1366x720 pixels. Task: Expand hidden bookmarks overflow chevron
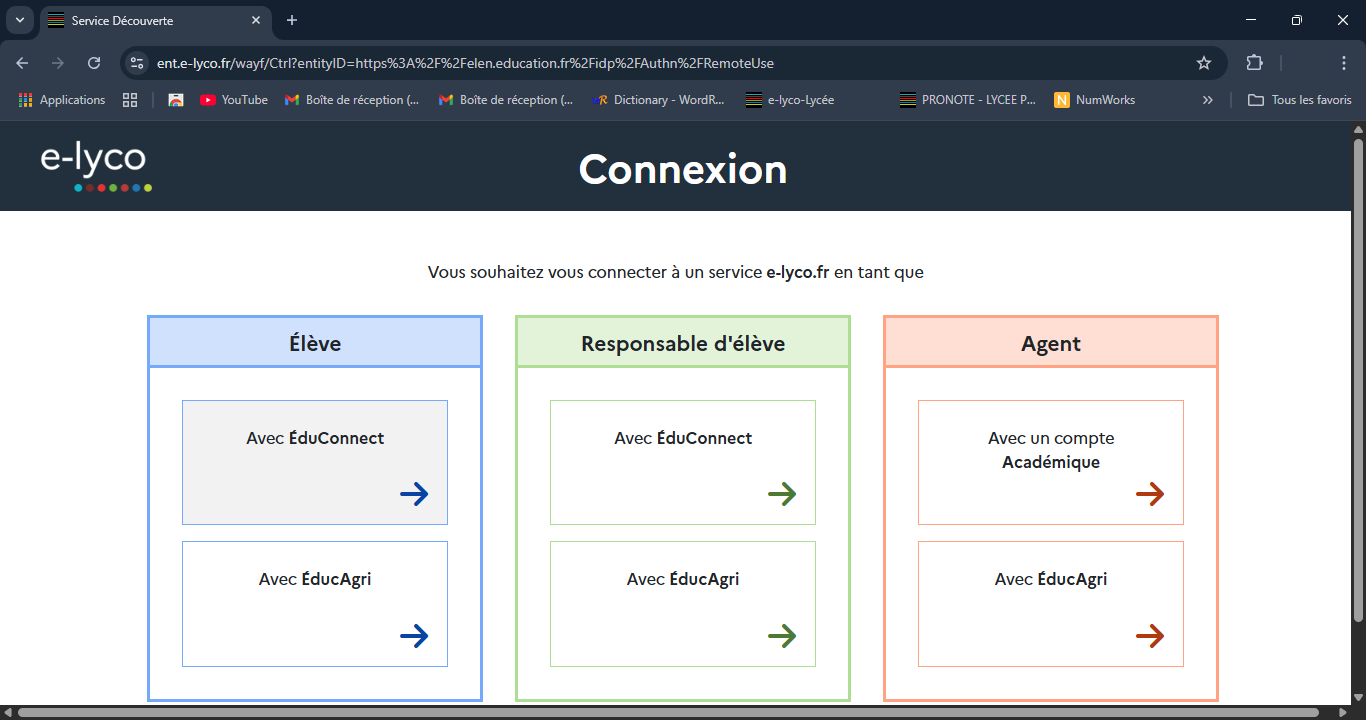click(x=1208, y=100)
